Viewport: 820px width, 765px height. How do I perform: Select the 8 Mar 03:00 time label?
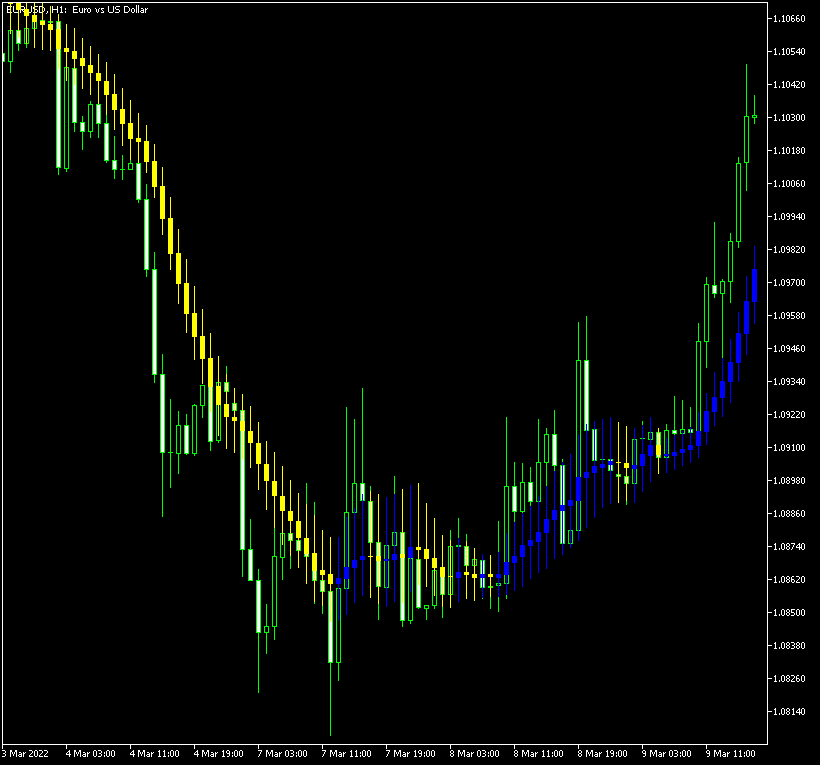point(475,753)
